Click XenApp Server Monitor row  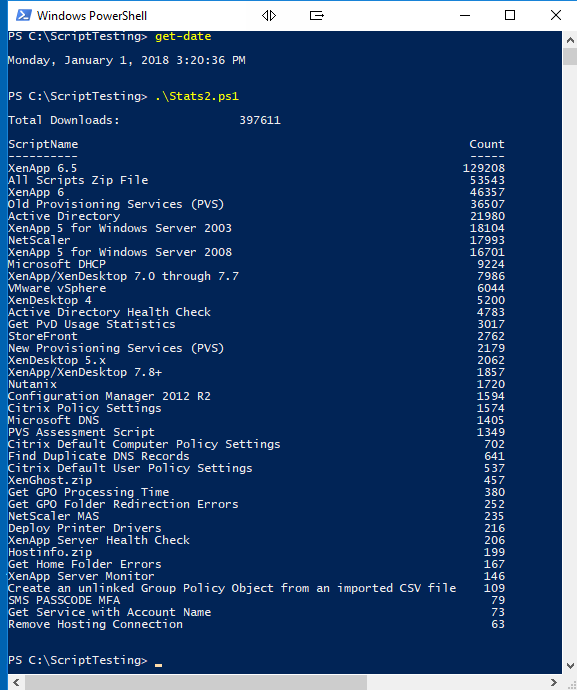(x=256, y=576)
